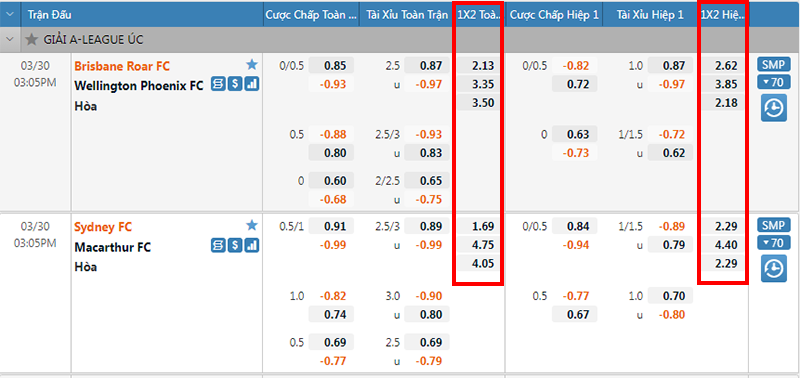Select the 2.13 full-match odds for Brisbane Roar

(478, 66)
